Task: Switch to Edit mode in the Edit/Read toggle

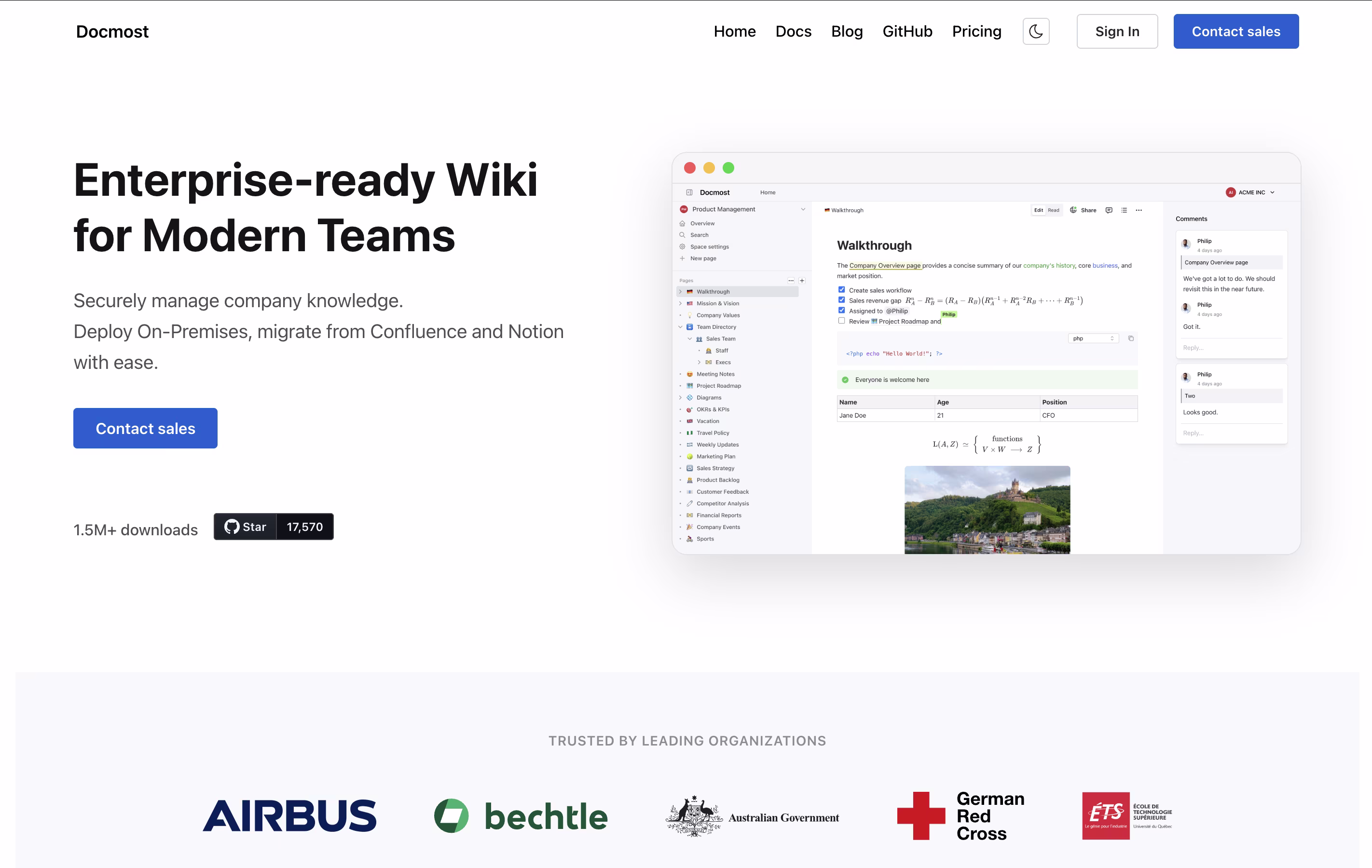Action: (x=1039, y=210)
